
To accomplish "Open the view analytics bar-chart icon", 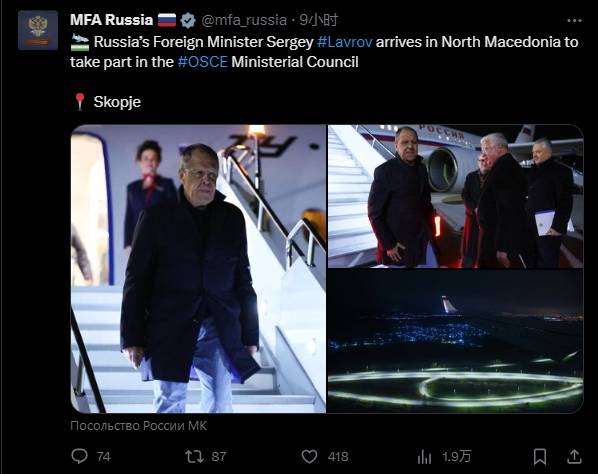I will (x=424, y=456).
